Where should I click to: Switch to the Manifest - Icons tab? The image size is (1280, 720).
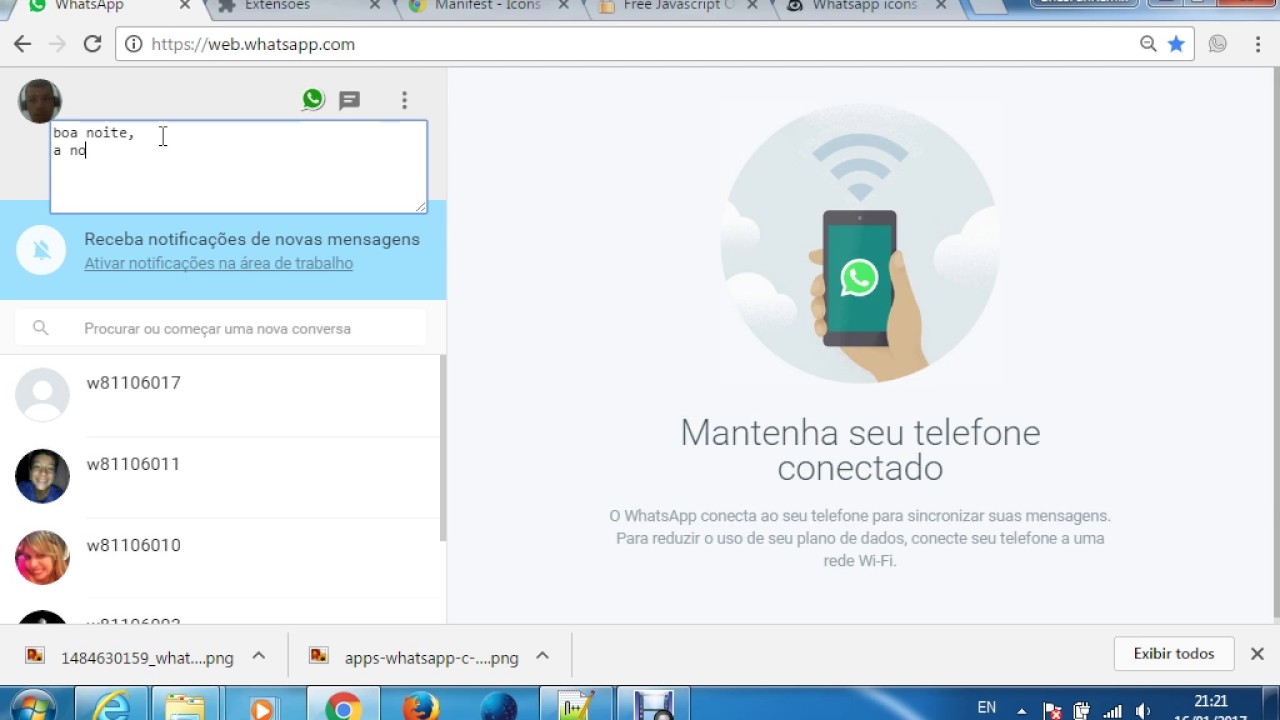[x=487, y=6]
